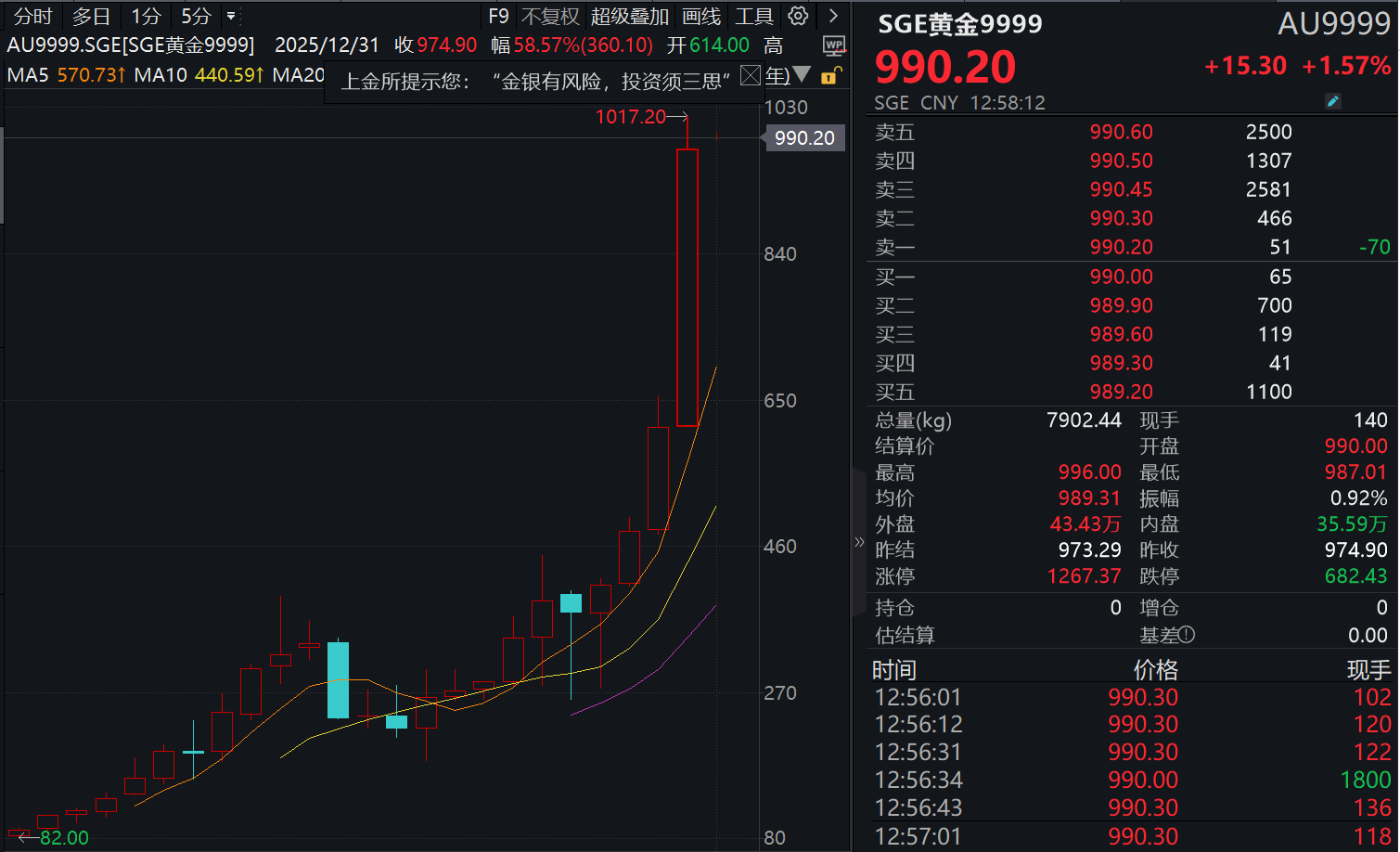The image size is (1400, 852).
Task: Click the left scroll arrow near 82.00
Action: point(20,836)
